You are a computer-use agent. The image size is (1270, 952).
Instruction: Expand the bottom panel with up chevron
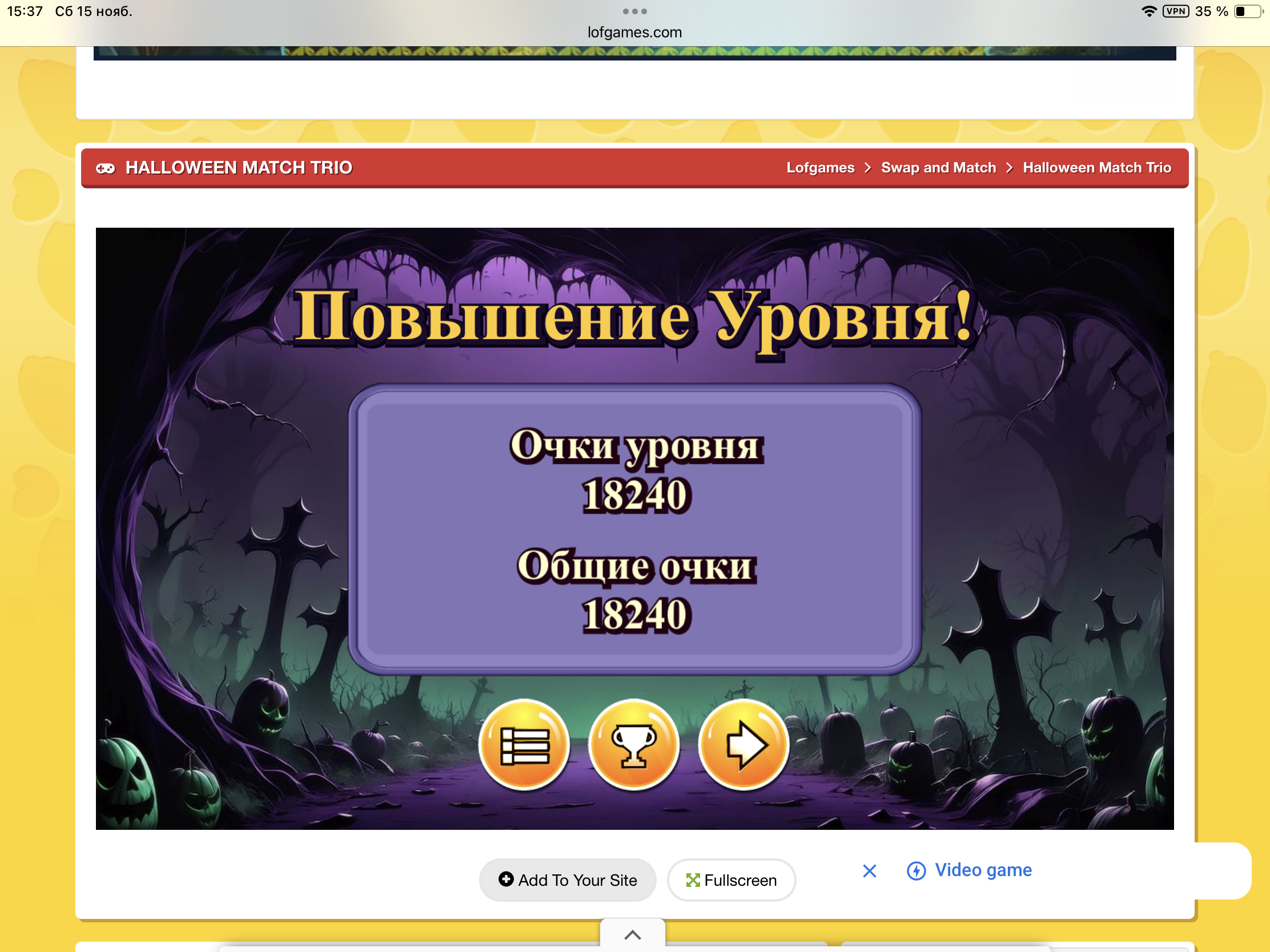(x=632, y=935)
